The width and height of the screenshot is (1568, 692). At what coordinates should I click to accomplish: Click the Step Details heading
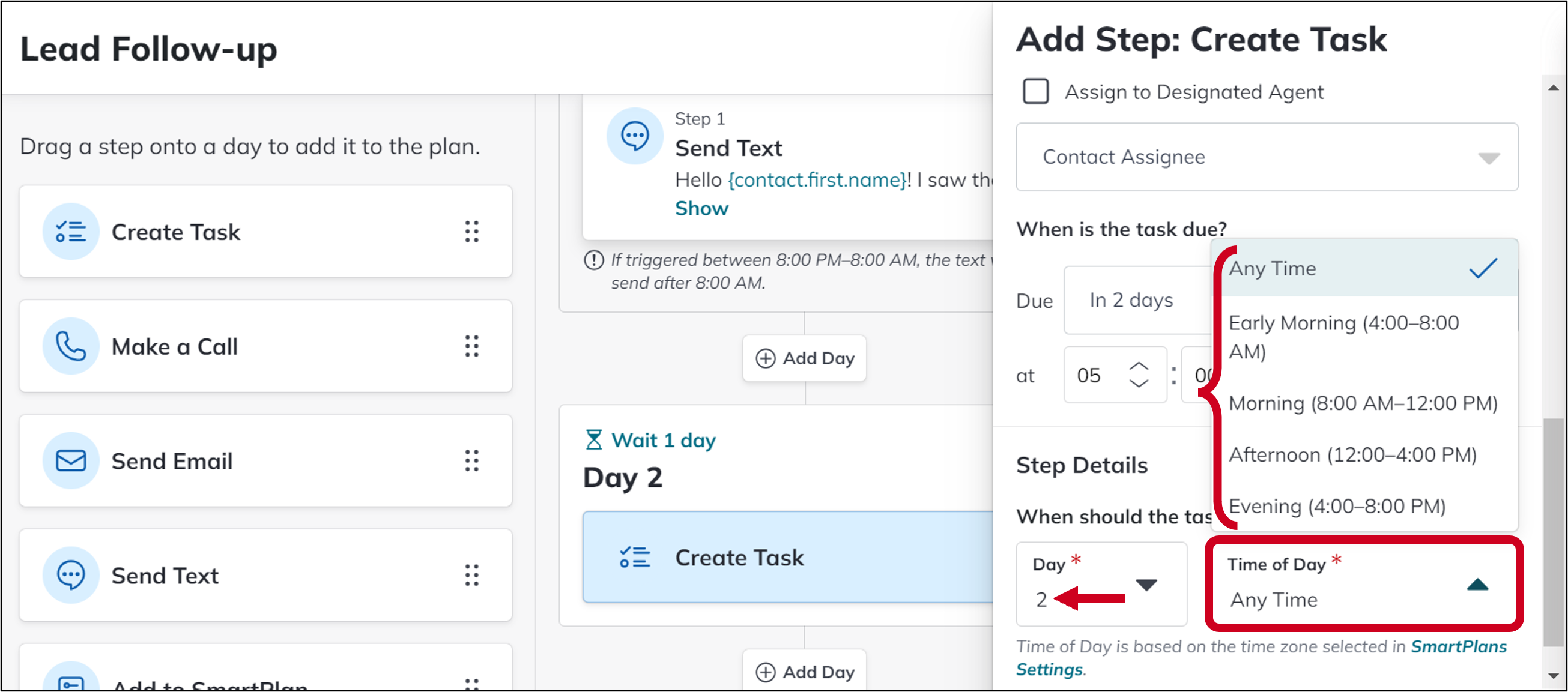[x=1082, y=465]
